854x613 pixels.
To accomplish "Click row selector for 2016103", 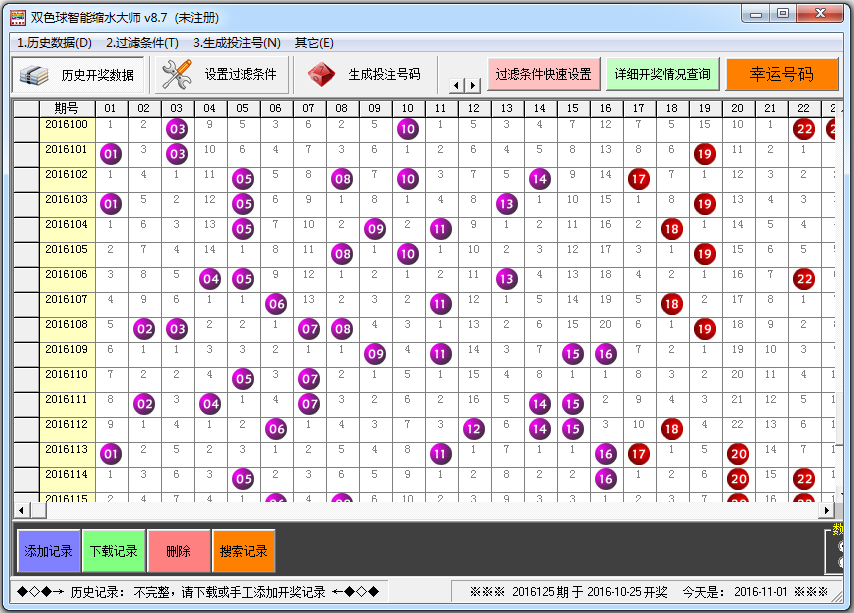I will point(26,204).
